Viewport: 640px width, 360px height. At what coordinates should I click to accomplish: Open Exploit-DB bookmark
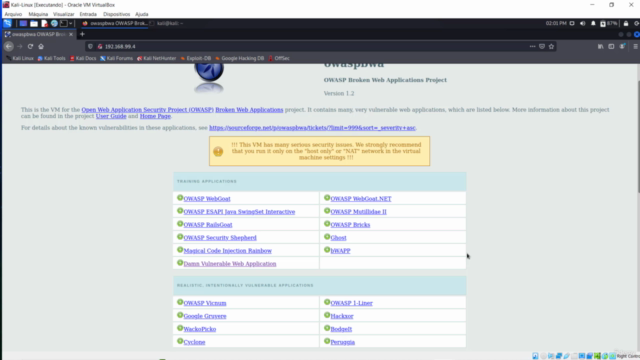(196, 58)
